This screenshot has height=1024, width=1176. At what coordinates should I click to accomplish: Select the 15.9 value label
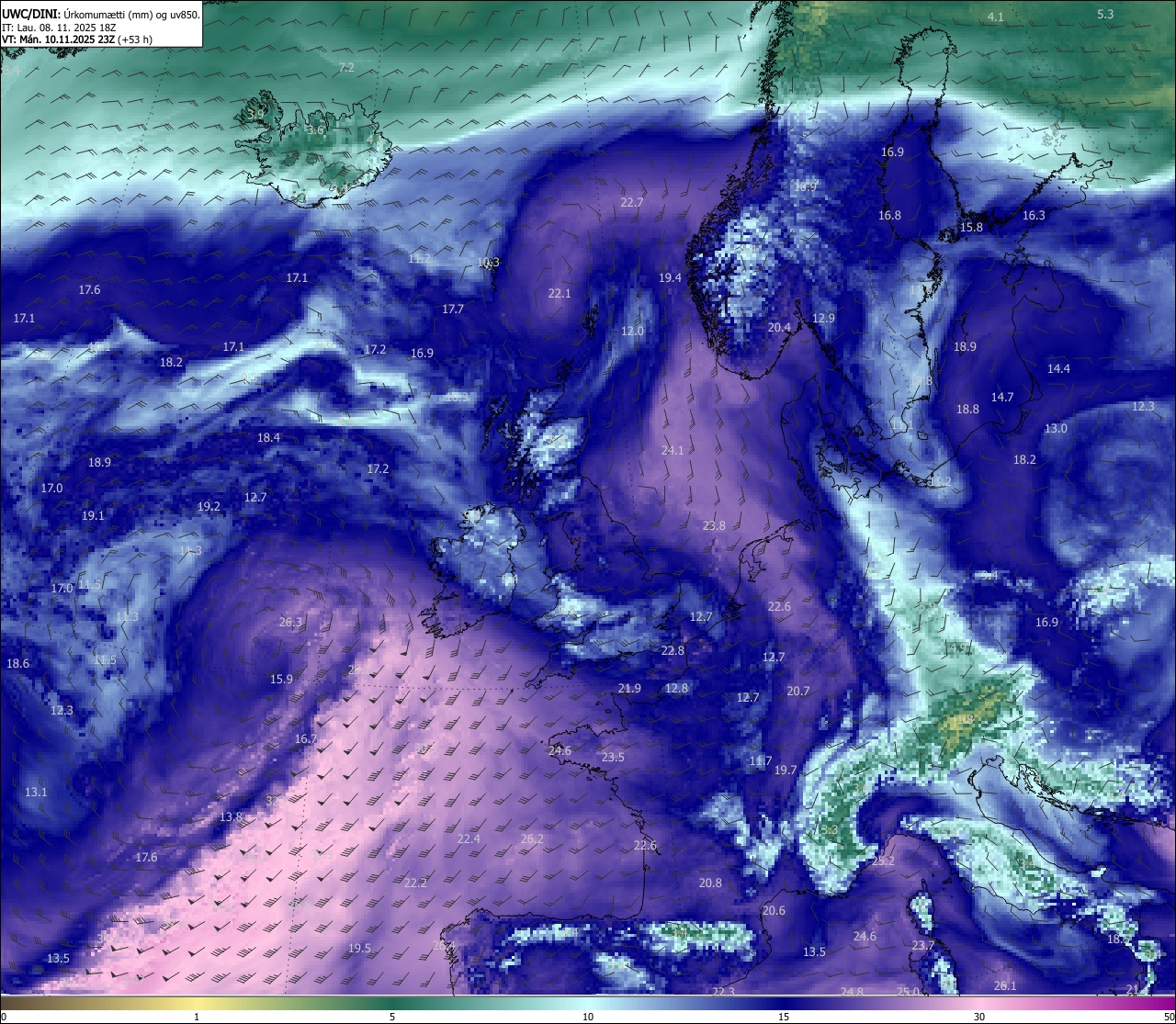coord(281,679)
